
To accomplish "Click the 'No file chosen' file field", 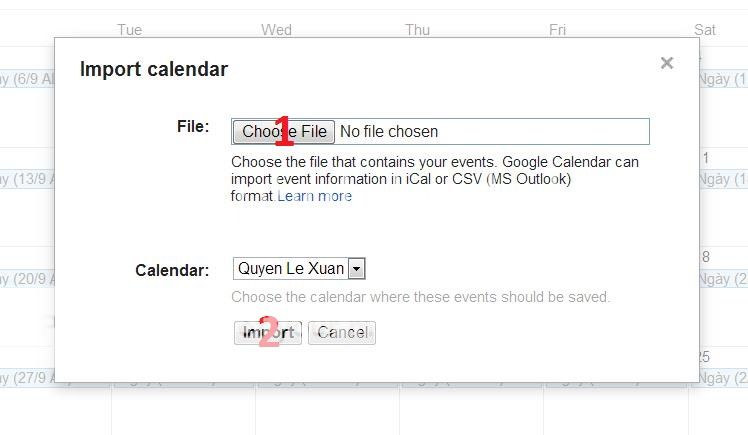I will coord(389,131).
